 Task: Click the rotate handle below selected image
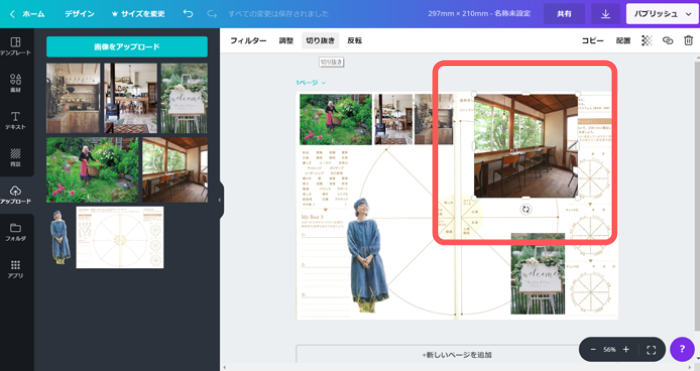tap(526, 209)
